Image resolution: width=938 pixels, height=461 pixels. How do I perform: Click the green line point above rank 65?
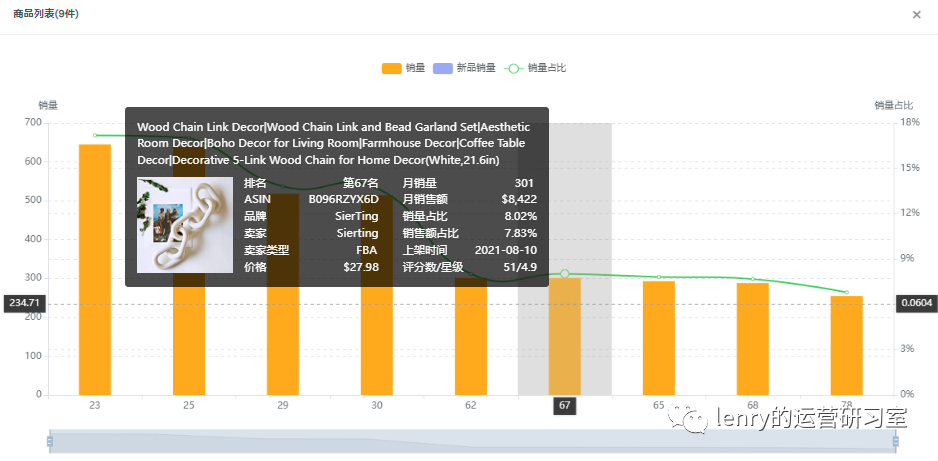[x=659, y=277]
